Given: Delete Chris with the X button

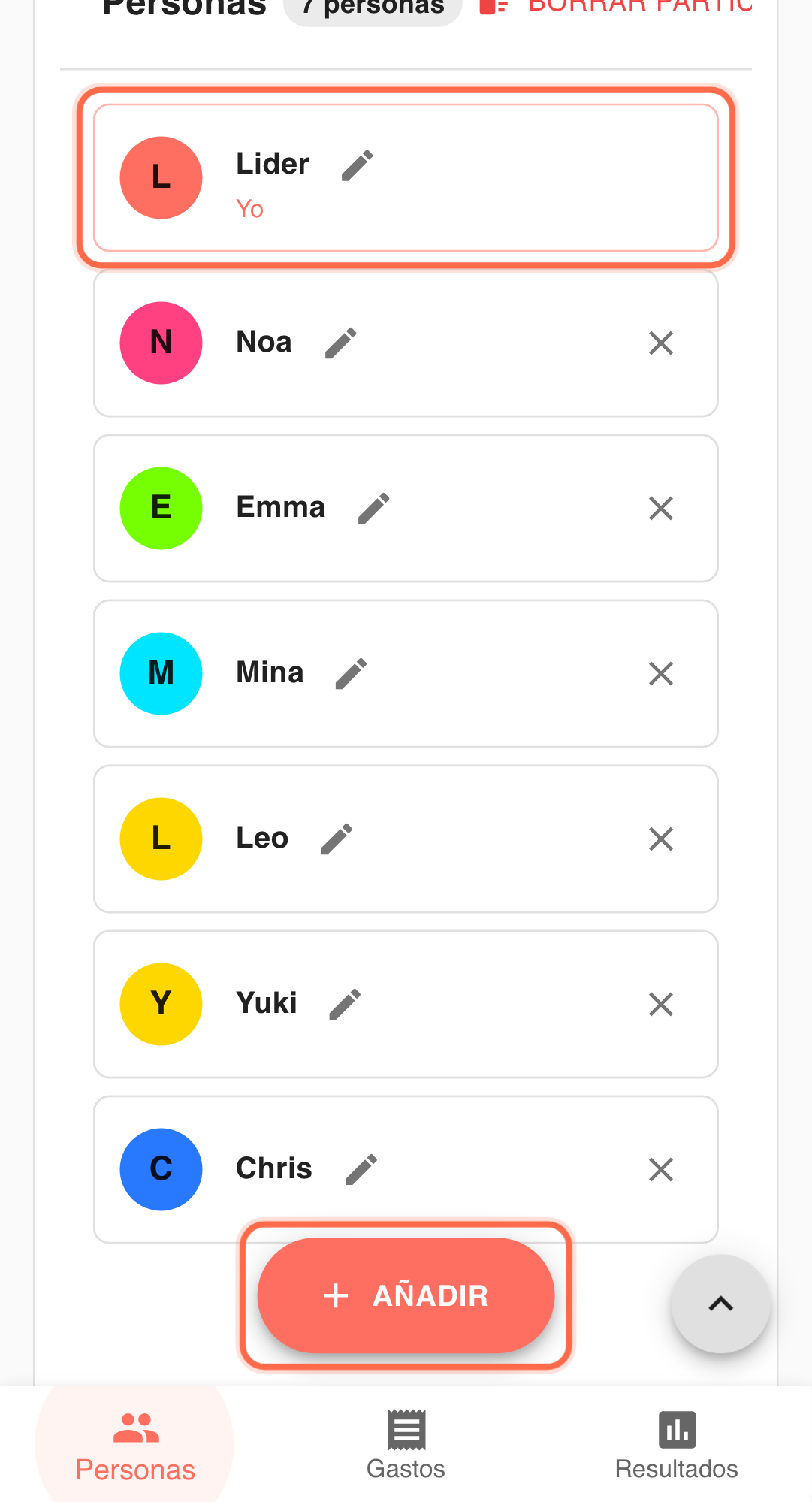Looking at the screenshot, I should (660, 1170).
